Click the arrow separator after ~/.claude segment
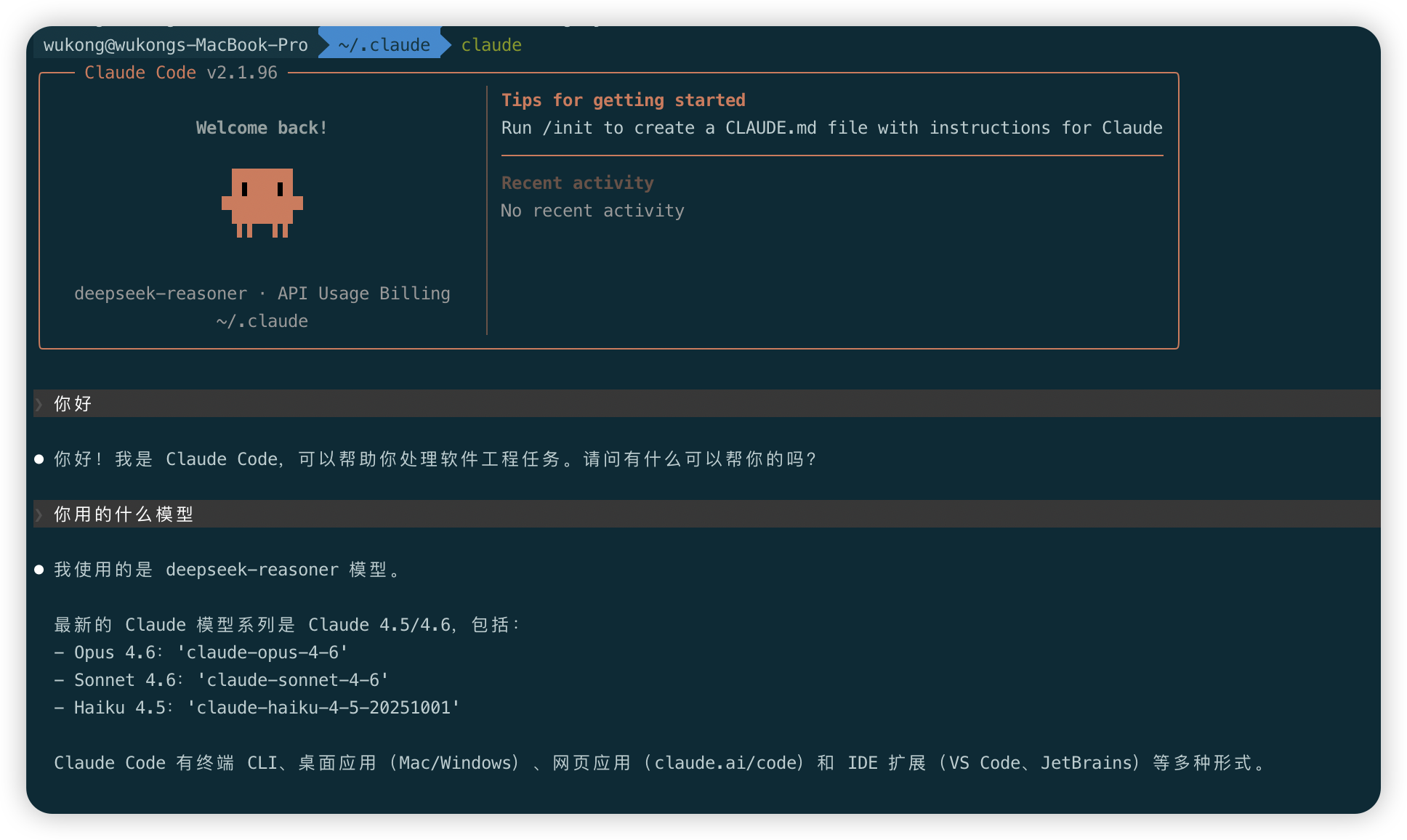This screenshot has width=1407, height=840. coord(446,44)
